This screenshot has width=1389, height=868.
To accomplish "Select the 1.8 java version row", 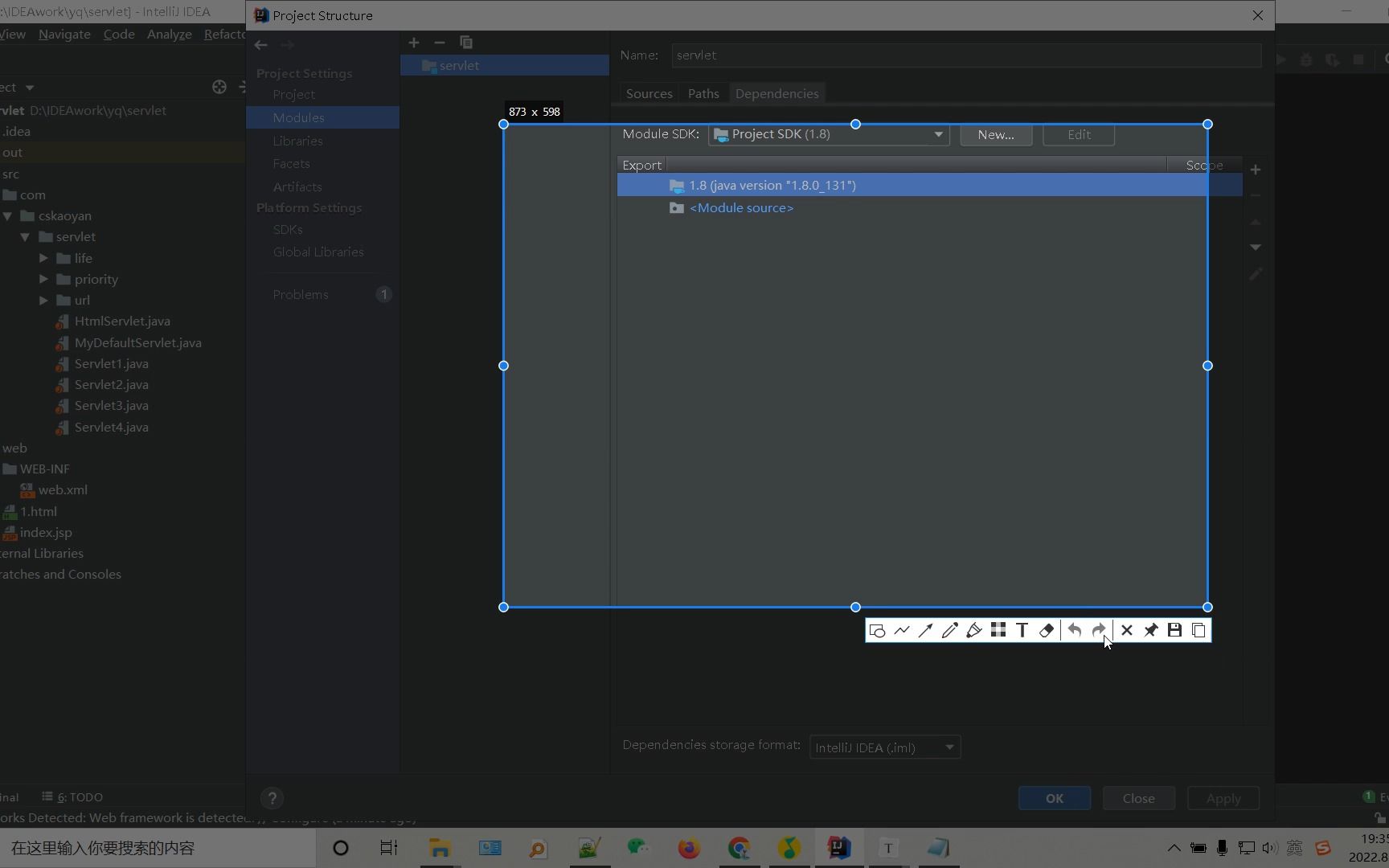I will pos(929,186).
